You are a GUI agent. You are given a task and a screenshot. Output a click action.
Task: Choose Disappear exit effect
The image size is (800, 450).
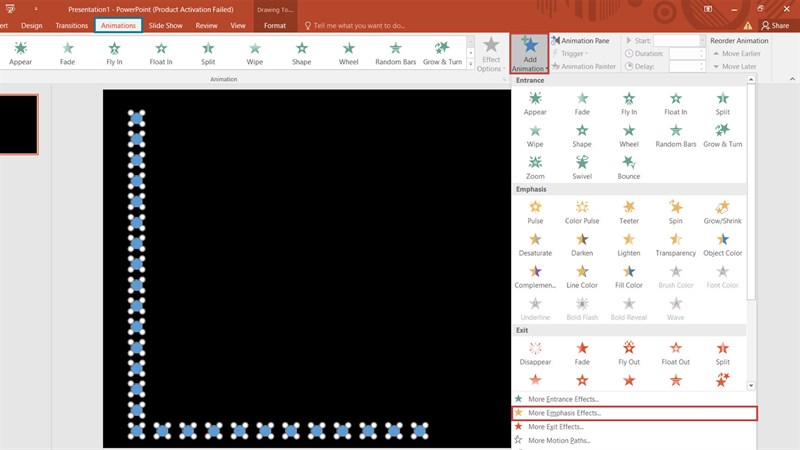click(535, 353)
